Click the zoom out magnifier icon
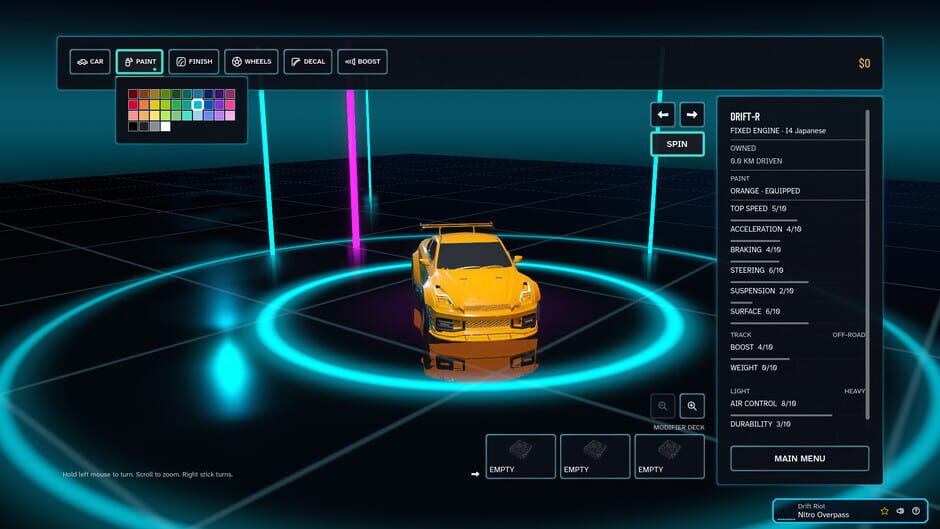Image resolution: width=940 pixels, height=529 pixels. point(662,406)
